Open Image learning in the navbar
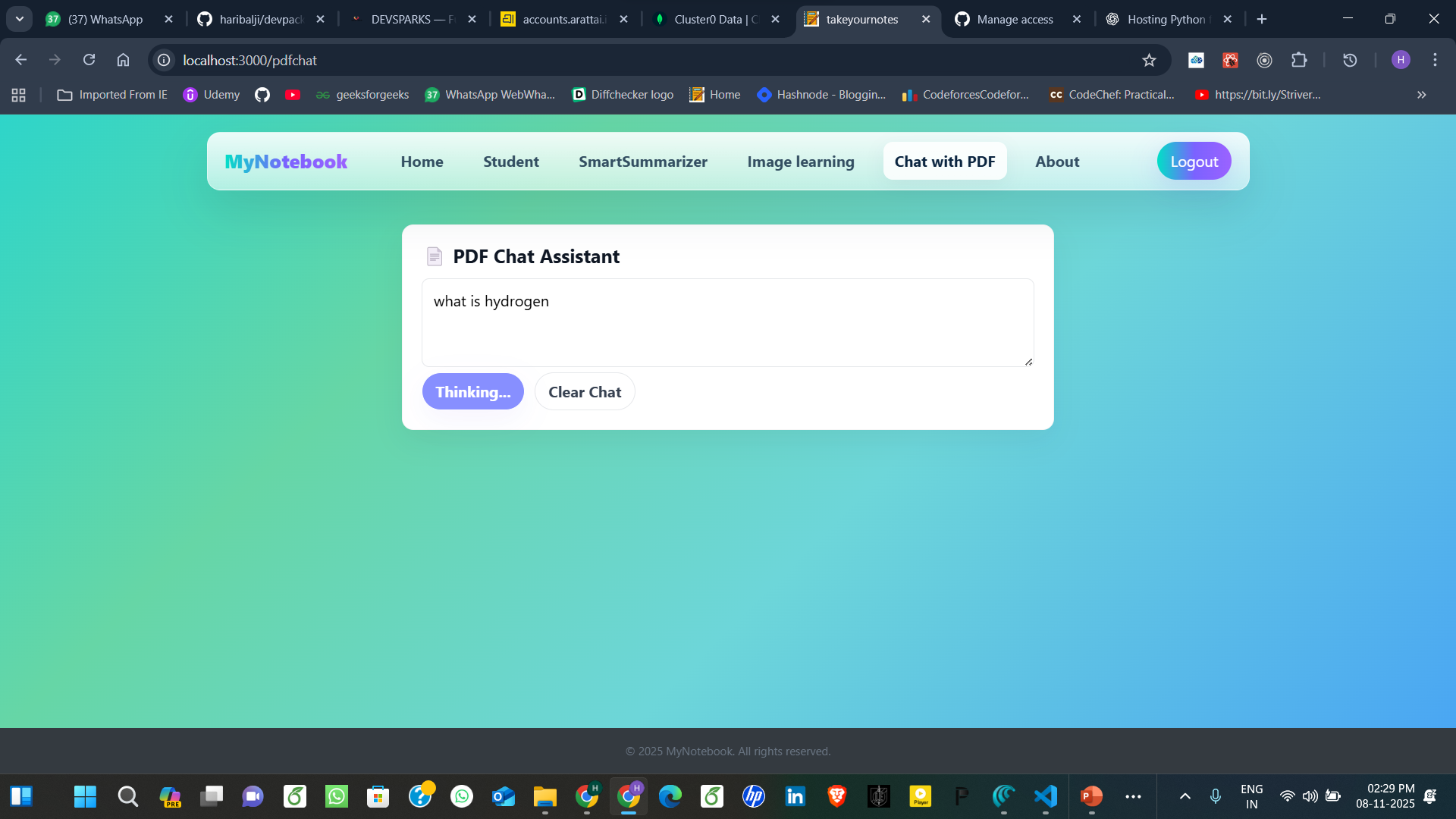Viewport: 1456px width, 819px height. [801, 162]
